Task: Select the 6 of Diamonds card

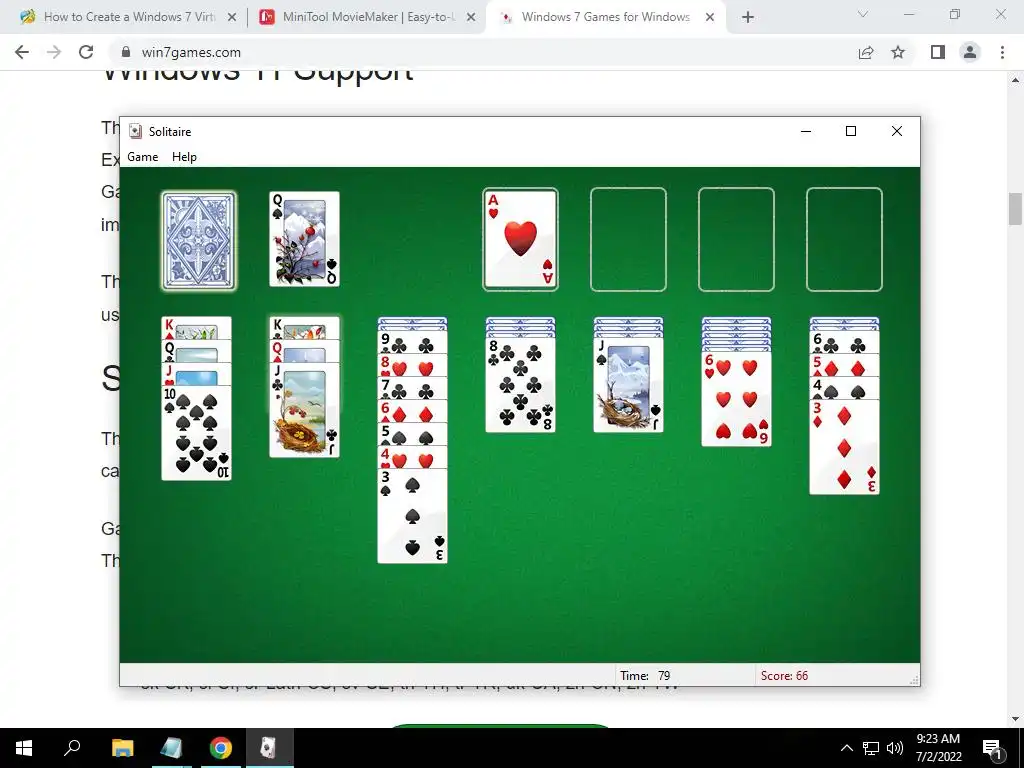Action: point(412,411)
